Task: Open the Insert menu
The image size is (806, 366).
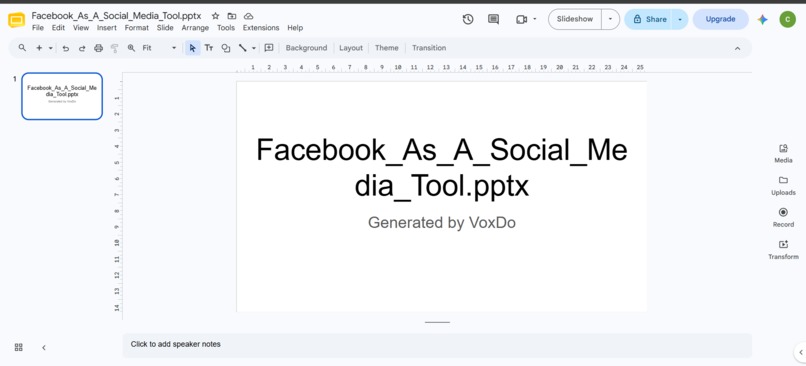Action: click(x=107, y=28)
